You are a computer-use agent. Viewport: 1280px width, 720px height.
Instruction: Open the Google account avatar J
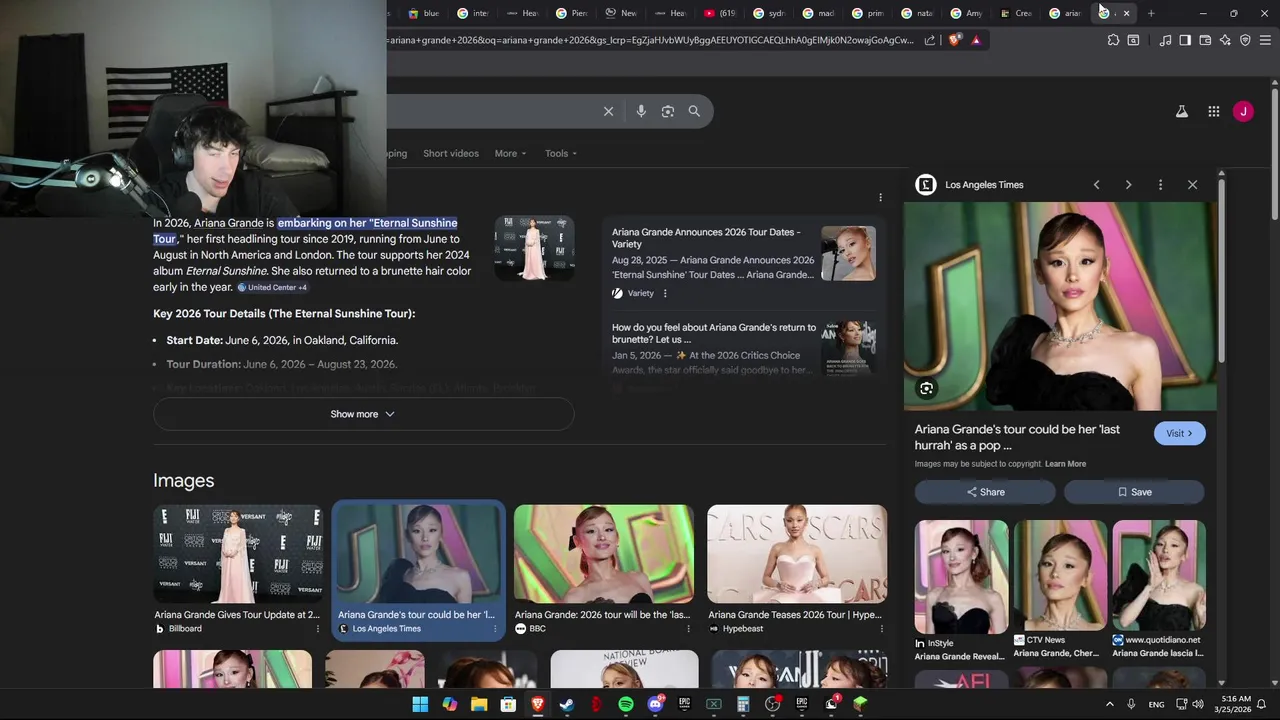pos(1243,112)
